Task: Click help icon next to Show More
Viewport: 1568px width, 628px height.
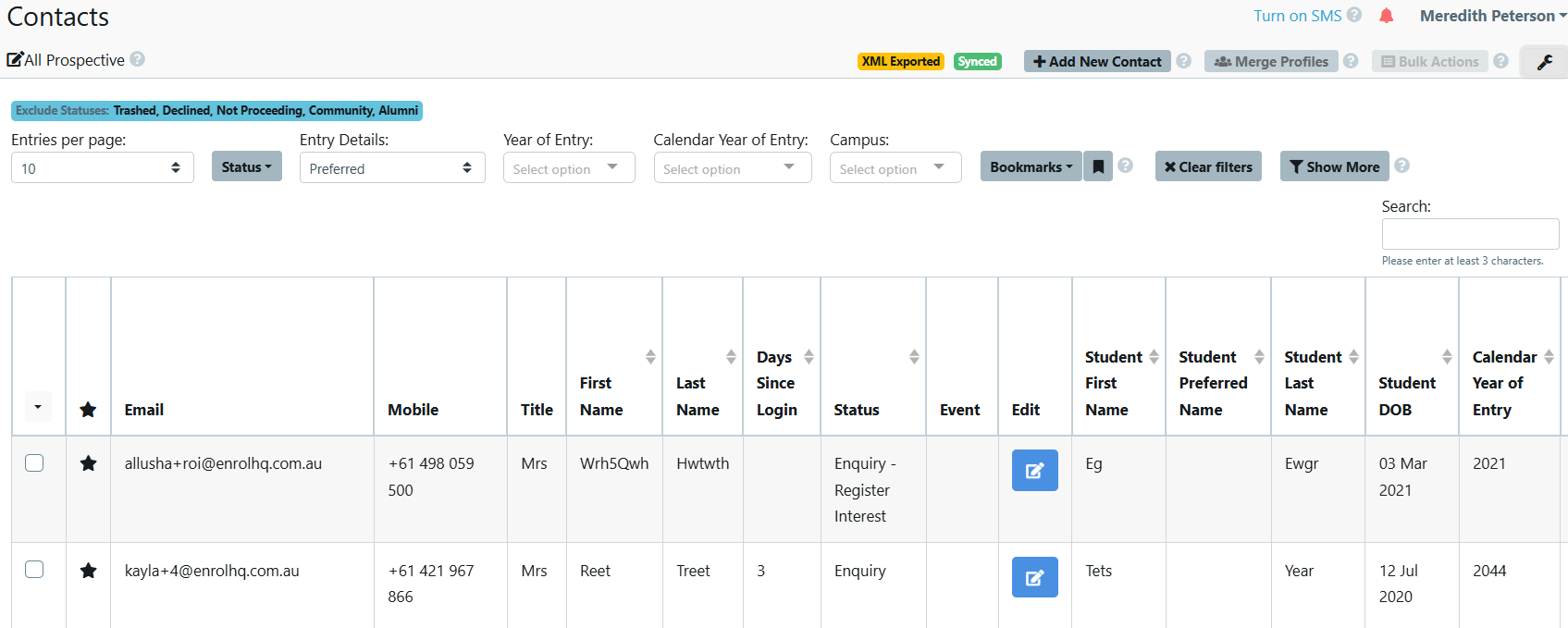Action: pos(1401,166)
